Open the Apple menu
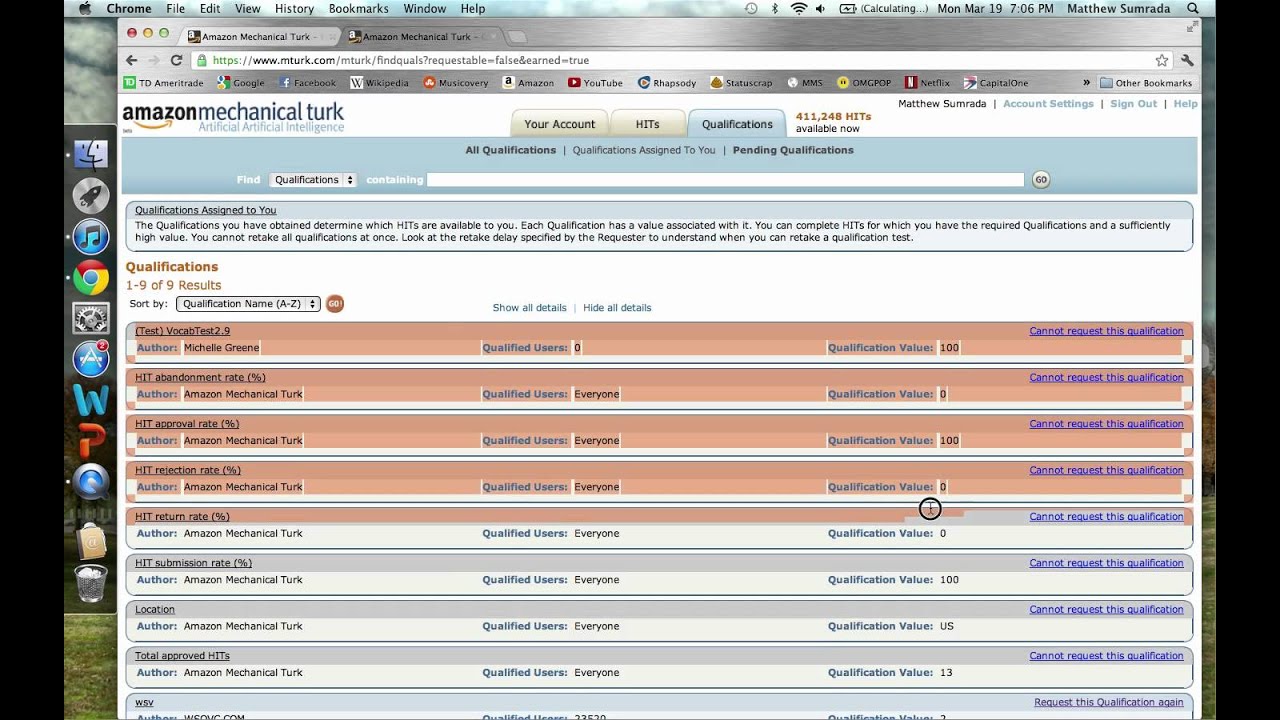Screen dimensions: 1280x720 (x=85, y=8)
